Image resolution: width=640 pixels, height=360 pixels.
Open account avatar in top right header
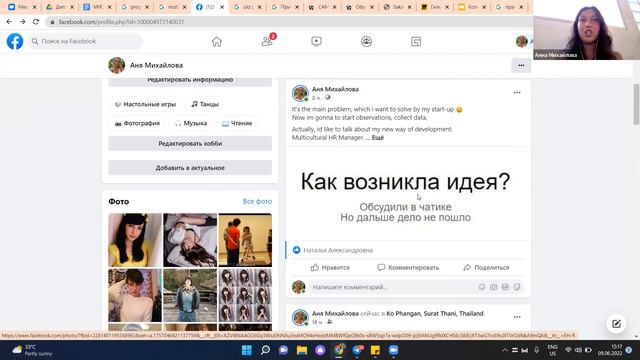click(x=522, y=41)
